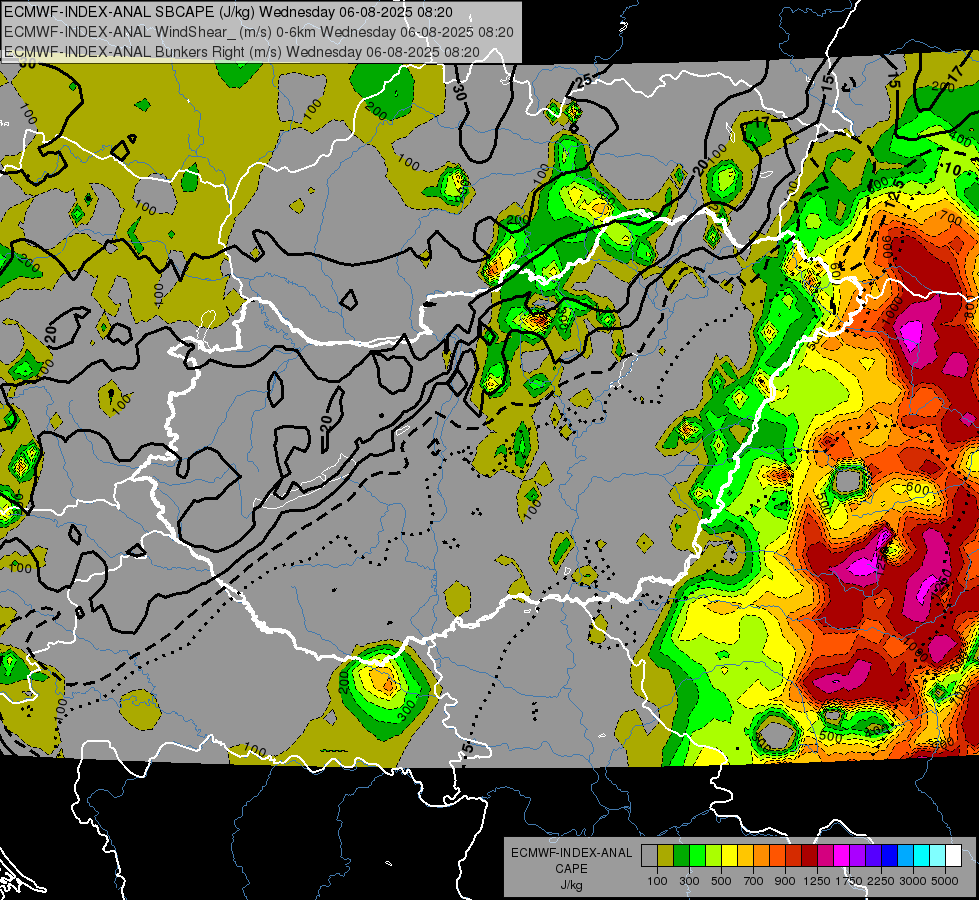Select the brick red swatch after 900

coord(794,856)
